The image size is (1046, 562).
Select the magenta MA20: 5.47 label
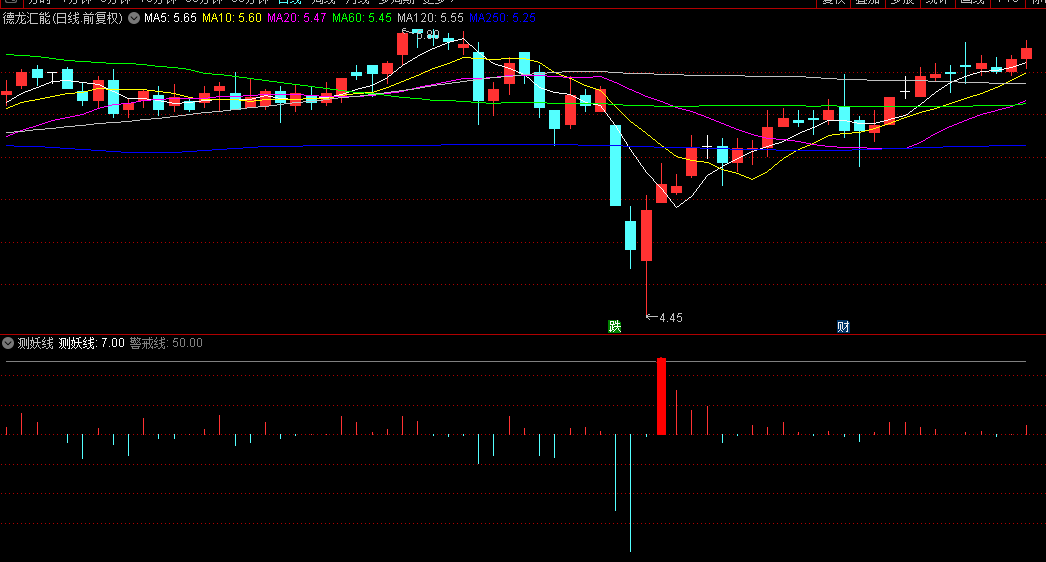tap(297, 18)
